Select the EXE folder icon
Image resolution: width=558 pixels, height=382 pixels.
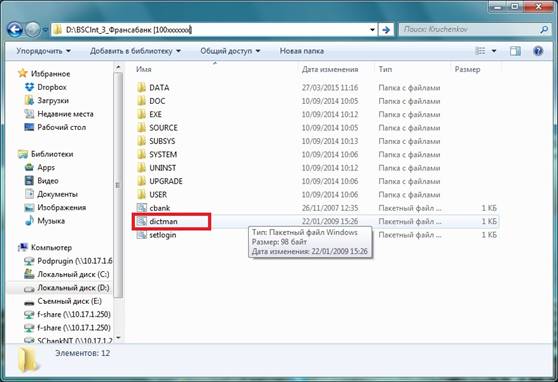pyautogui.click(x=142, y=114)
